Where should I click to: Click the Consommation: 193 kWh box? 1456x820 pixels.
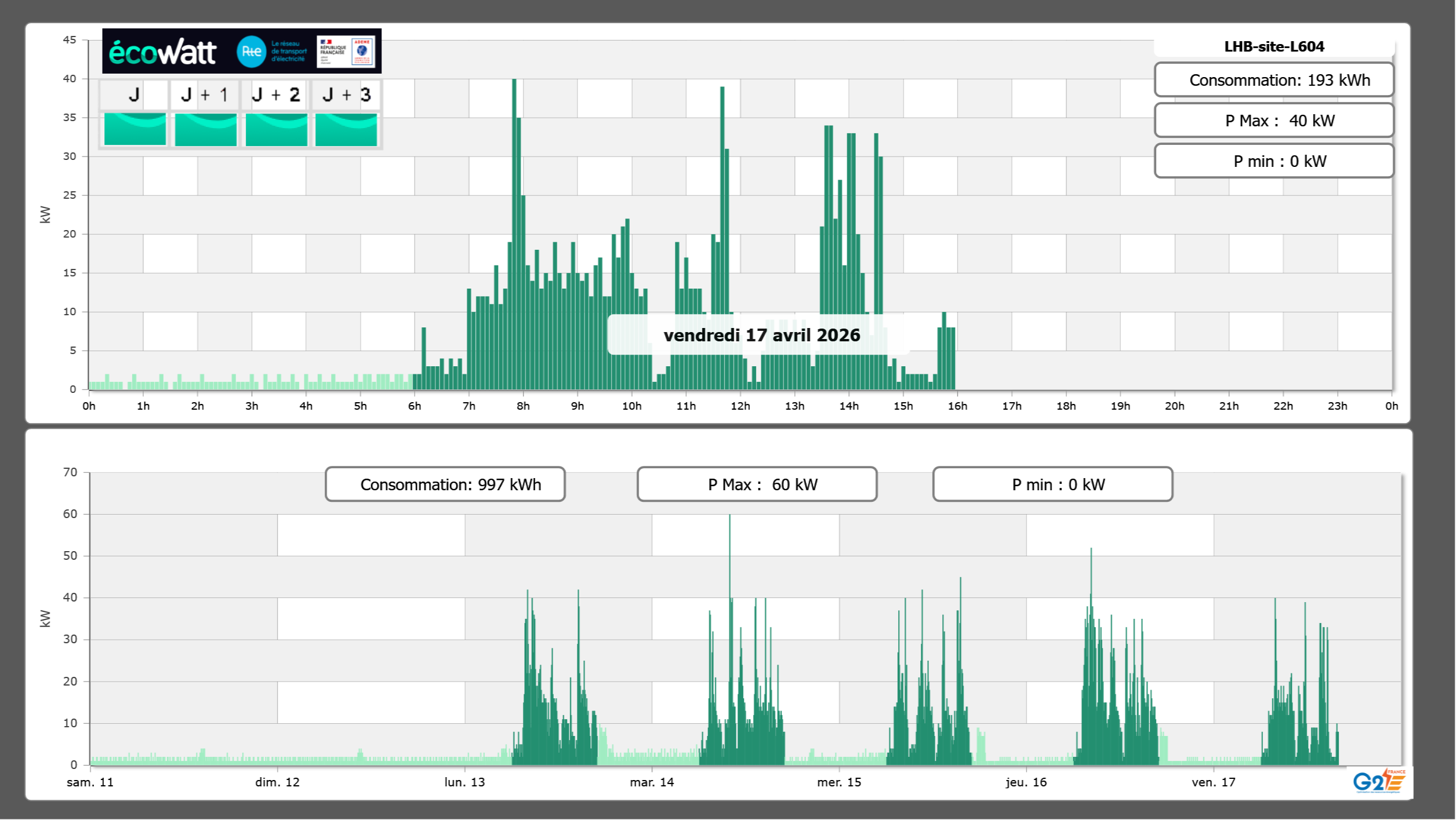[x=1274, y=80]
